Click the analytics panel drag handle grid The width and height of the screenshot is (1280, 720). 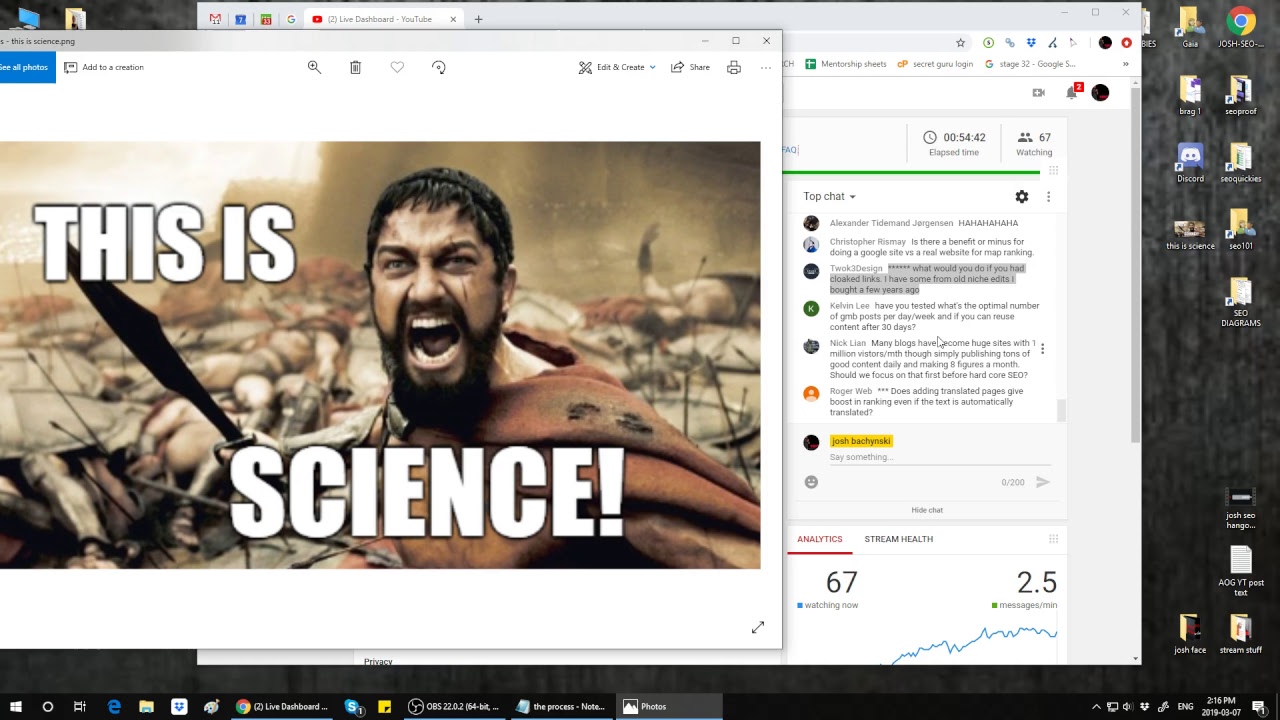[1053, 539]
